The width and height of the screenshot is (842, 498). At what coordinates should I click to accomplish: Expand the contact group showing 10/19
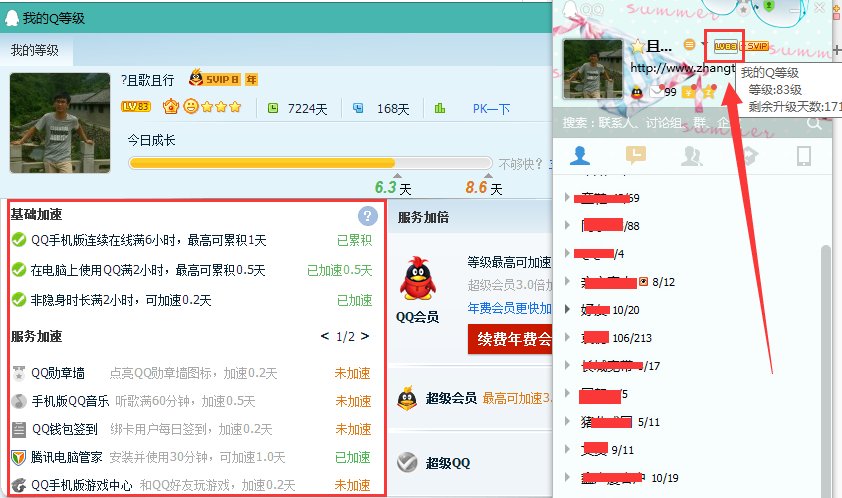tap(567, 477)
